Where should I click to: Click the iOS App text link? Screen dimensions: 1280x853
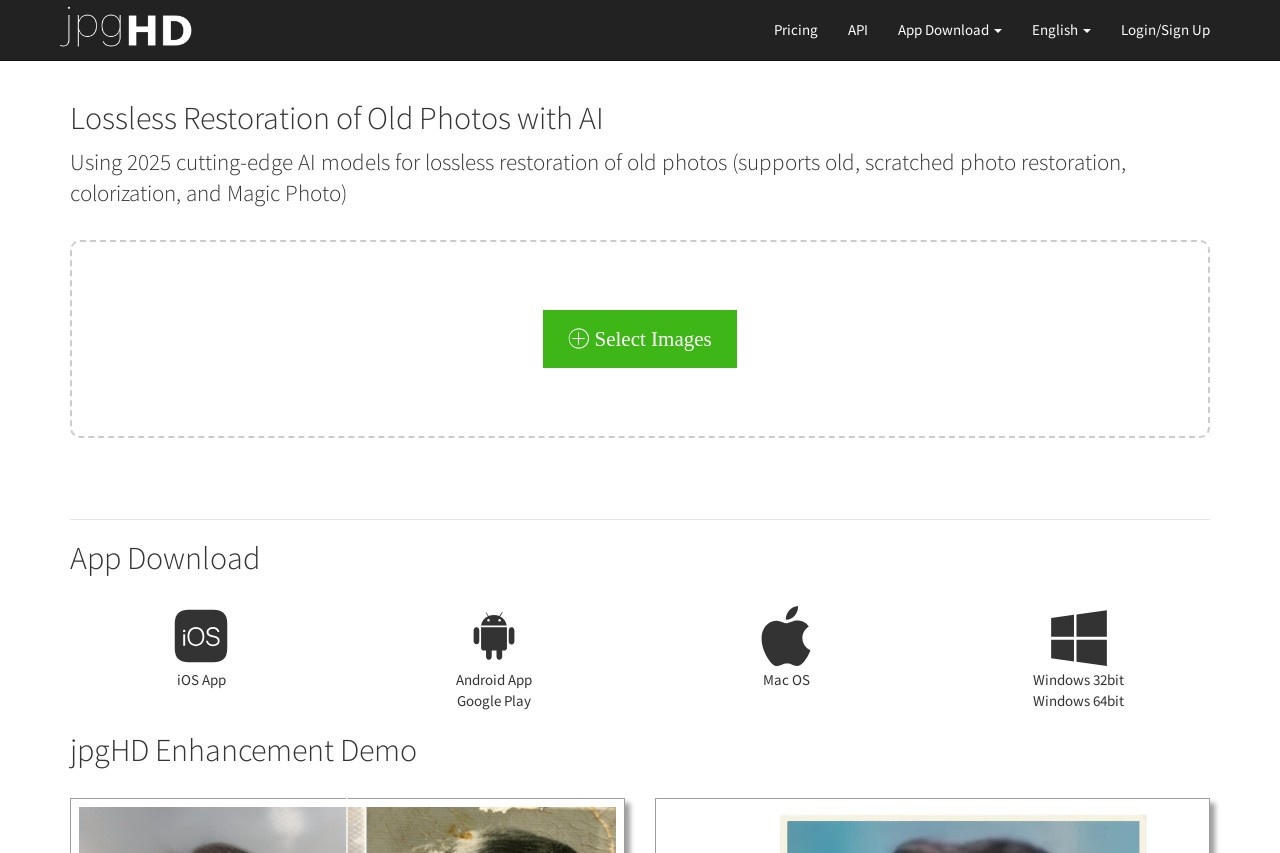201,680
